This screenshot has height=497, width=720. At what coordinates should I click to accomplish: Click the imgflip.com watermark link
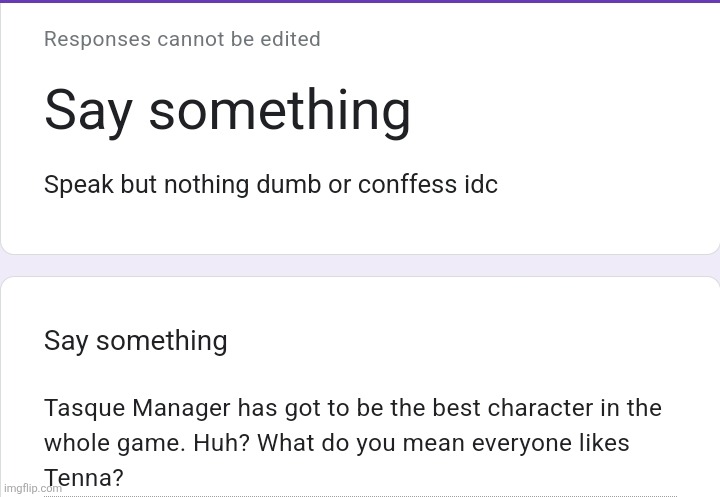tap(32, 488)
